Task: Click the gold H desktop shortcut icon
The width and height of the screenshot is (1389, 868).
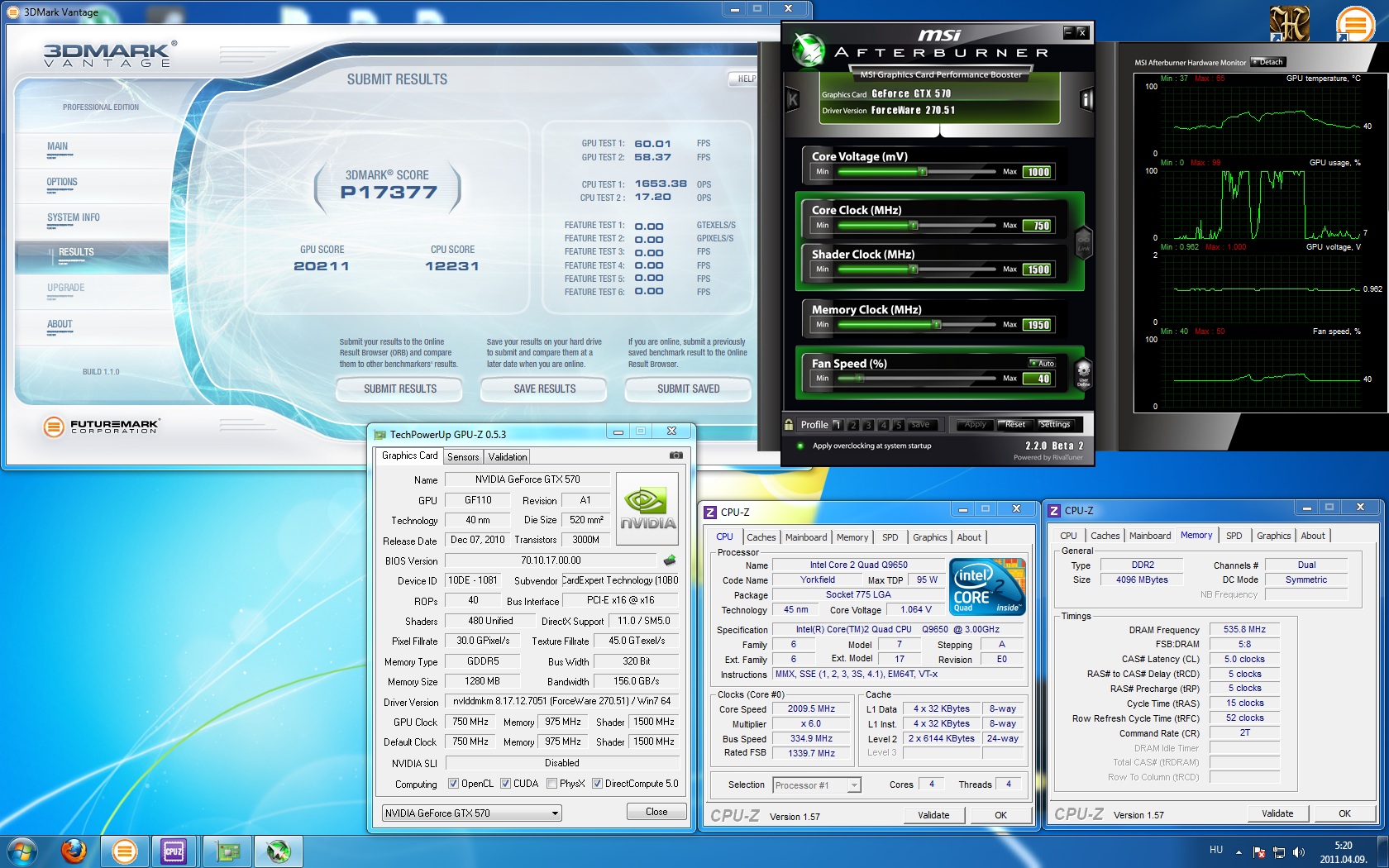Action: pos(1290,23)
